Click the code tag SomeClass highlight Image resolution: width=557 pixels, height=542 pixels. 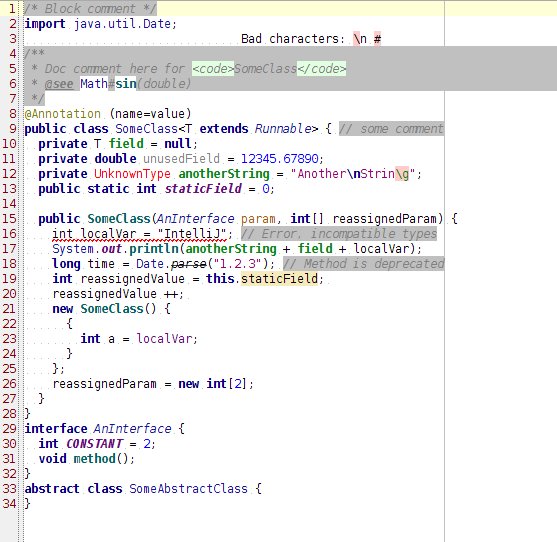[269, 69]
